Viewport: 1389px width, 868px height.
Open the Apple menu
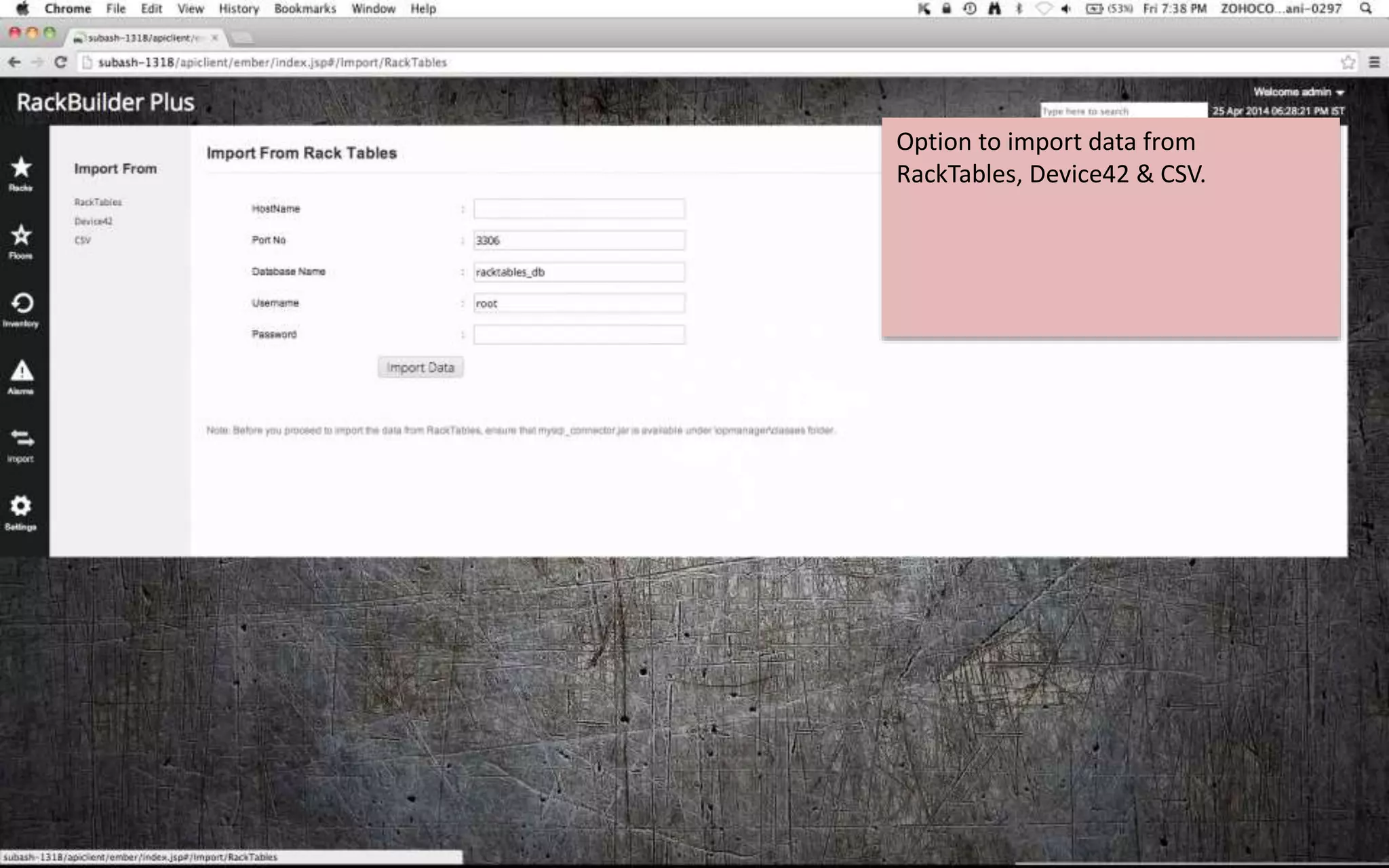tap(22, 9)
